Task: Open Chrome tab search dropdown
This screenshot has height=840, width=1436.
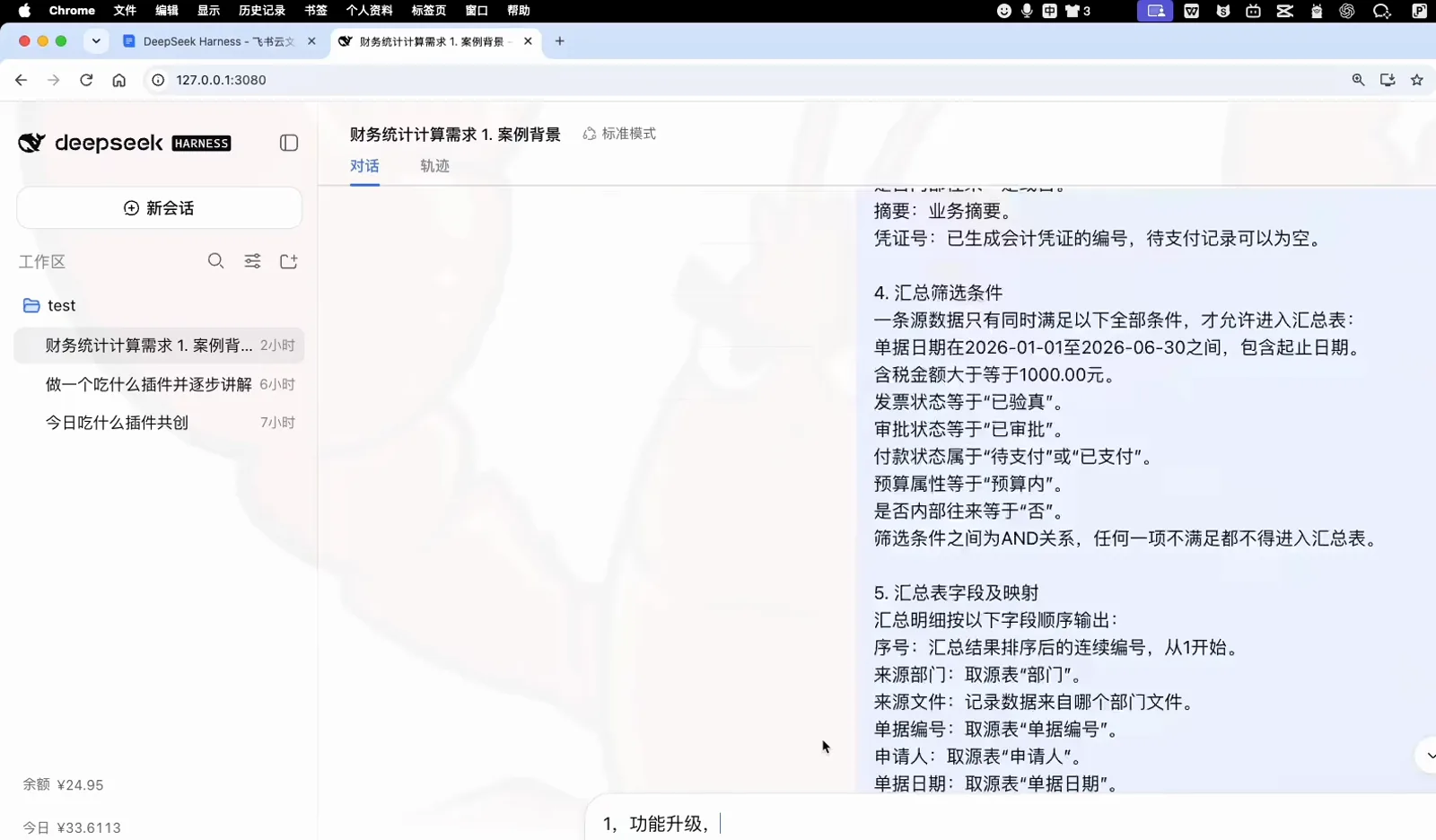Action: (x=96, y=41)
